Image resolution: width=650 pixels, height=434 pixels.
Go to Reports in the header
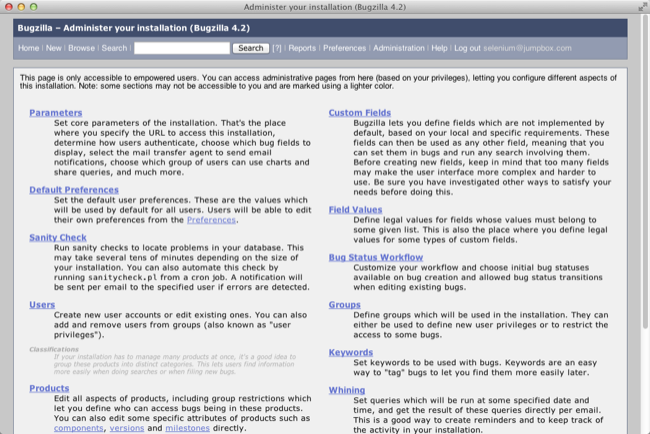[x=302, y=48]
